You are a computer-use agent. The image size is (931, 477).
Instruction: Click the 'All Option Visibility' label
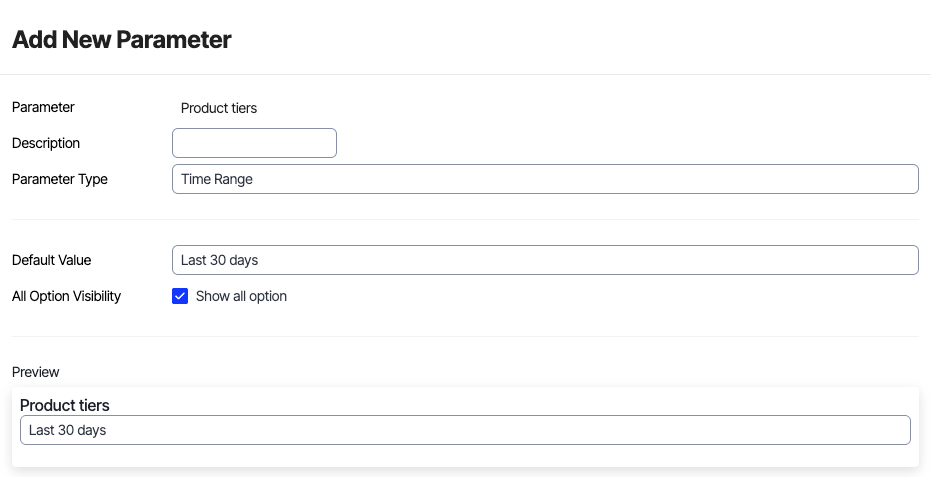(x=66, y=296)
